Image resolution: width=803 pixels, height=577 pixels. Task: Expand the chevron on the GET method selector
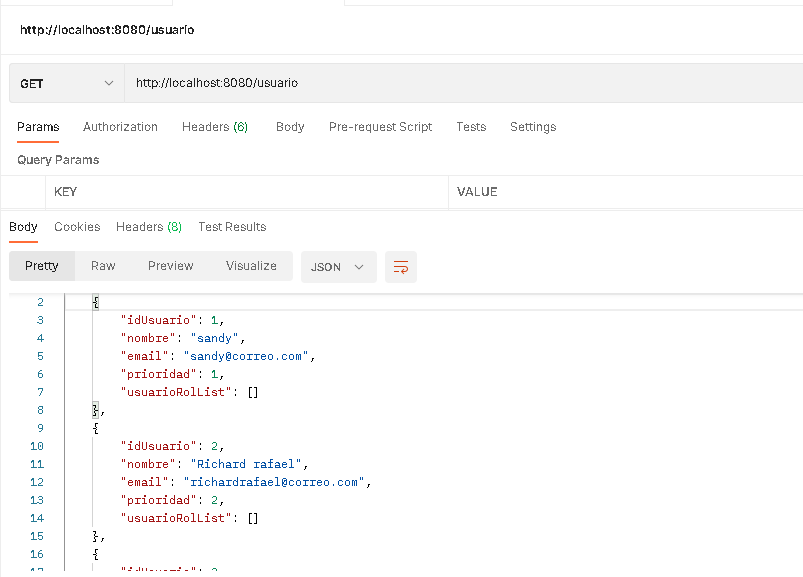tap(110, 83)
